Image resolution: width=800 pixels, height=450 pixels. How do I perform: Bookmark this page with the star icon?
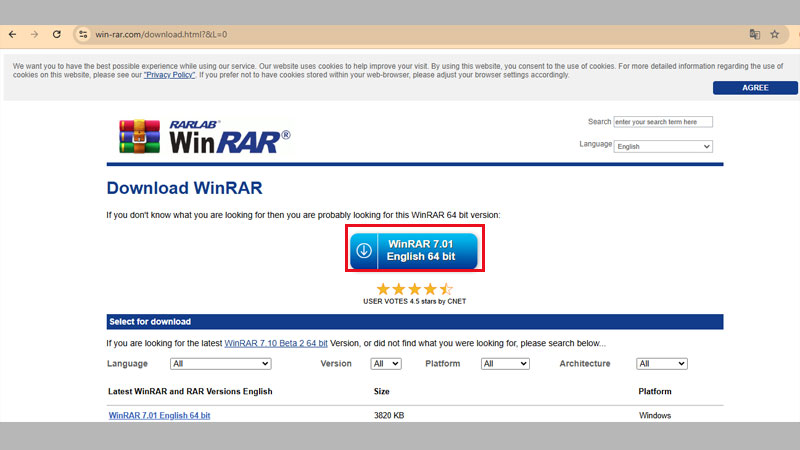(x=775, y=34)
